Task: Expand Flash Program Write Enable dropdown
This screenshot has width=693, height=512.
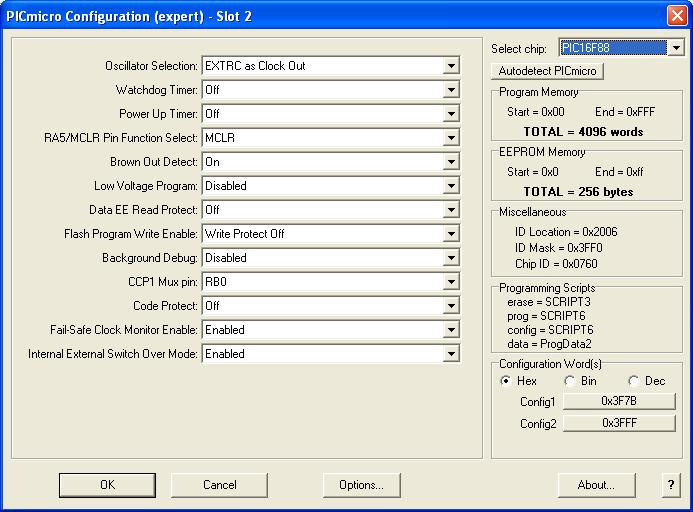Action: point(451,234)
